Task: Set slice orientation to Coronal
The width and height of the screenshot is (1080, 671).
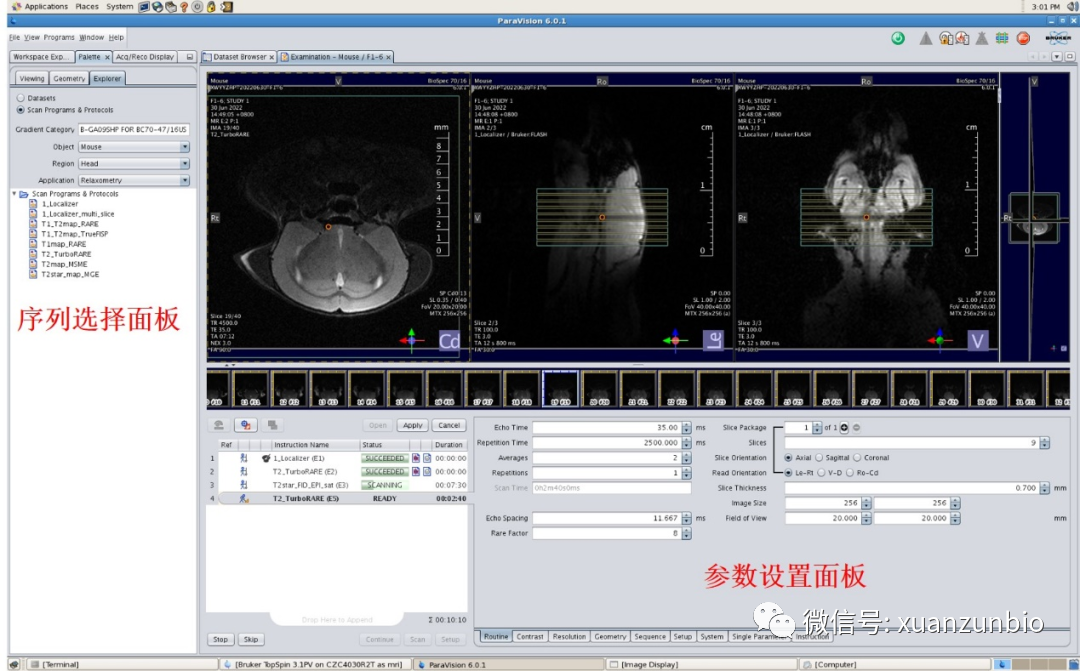Action: 858,457
